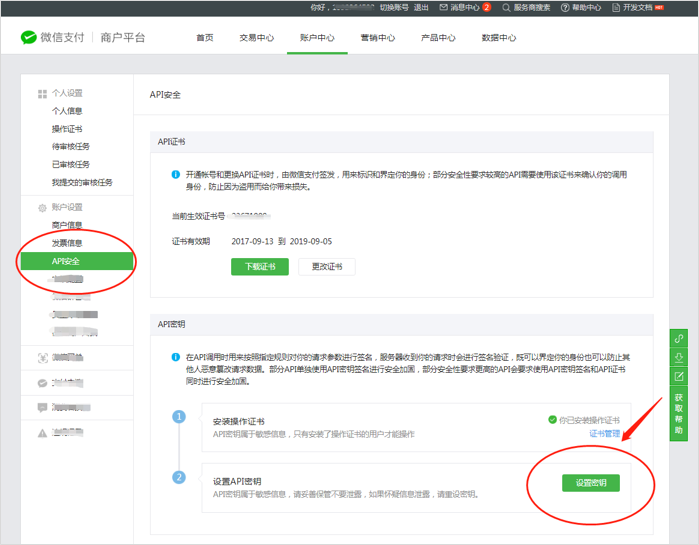
Task: Expand the 数据中心 dropdown menu
Action: coord(498,38)
